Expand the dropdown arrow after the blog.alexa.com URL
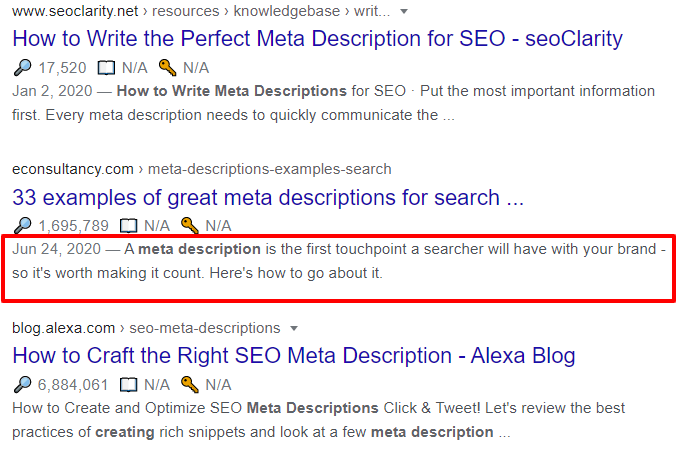693x450 pixels. (294, 328)
